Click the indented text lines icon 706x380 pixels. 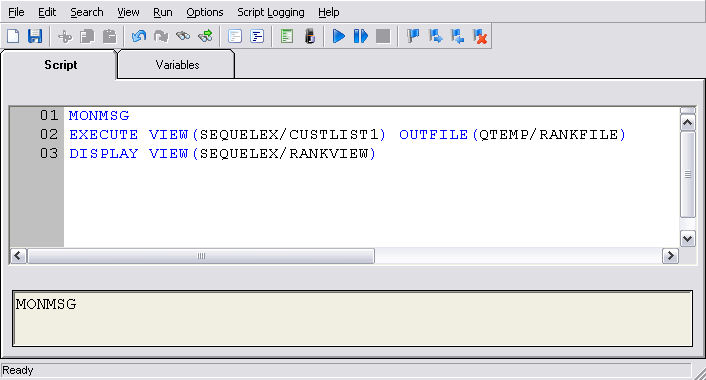point(257,36)
